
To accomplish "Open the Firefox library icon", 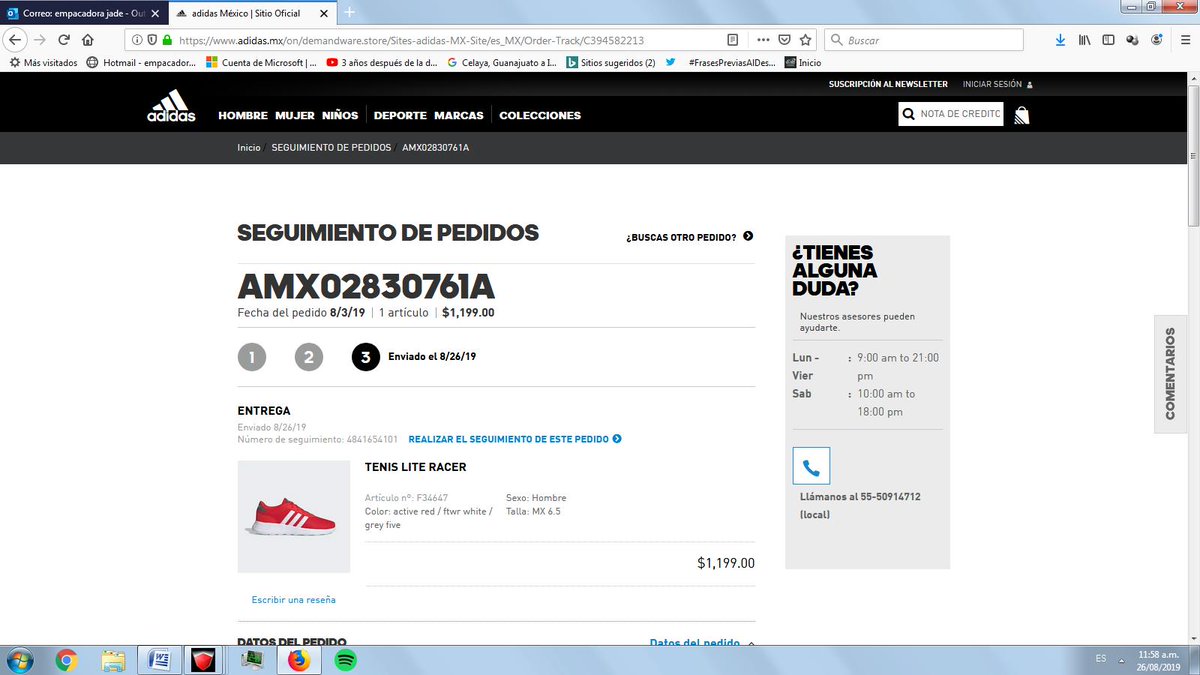I will point(1084,41).
